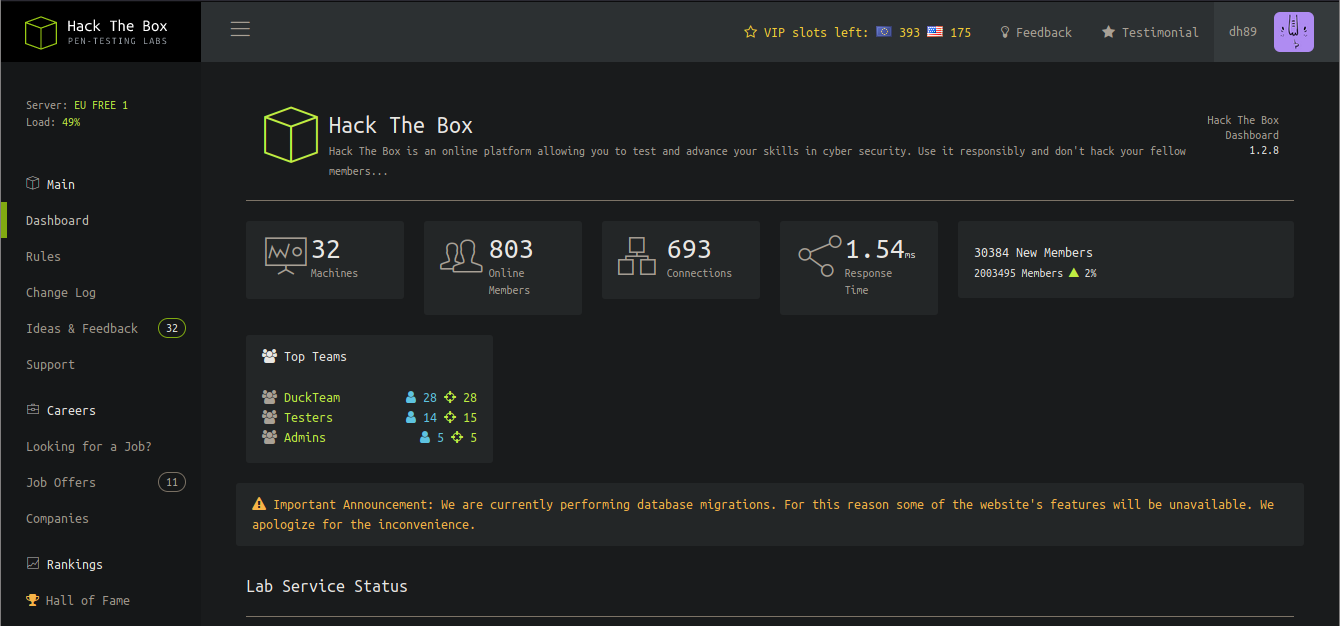Click Testers blue member count icon

point(411,417)
